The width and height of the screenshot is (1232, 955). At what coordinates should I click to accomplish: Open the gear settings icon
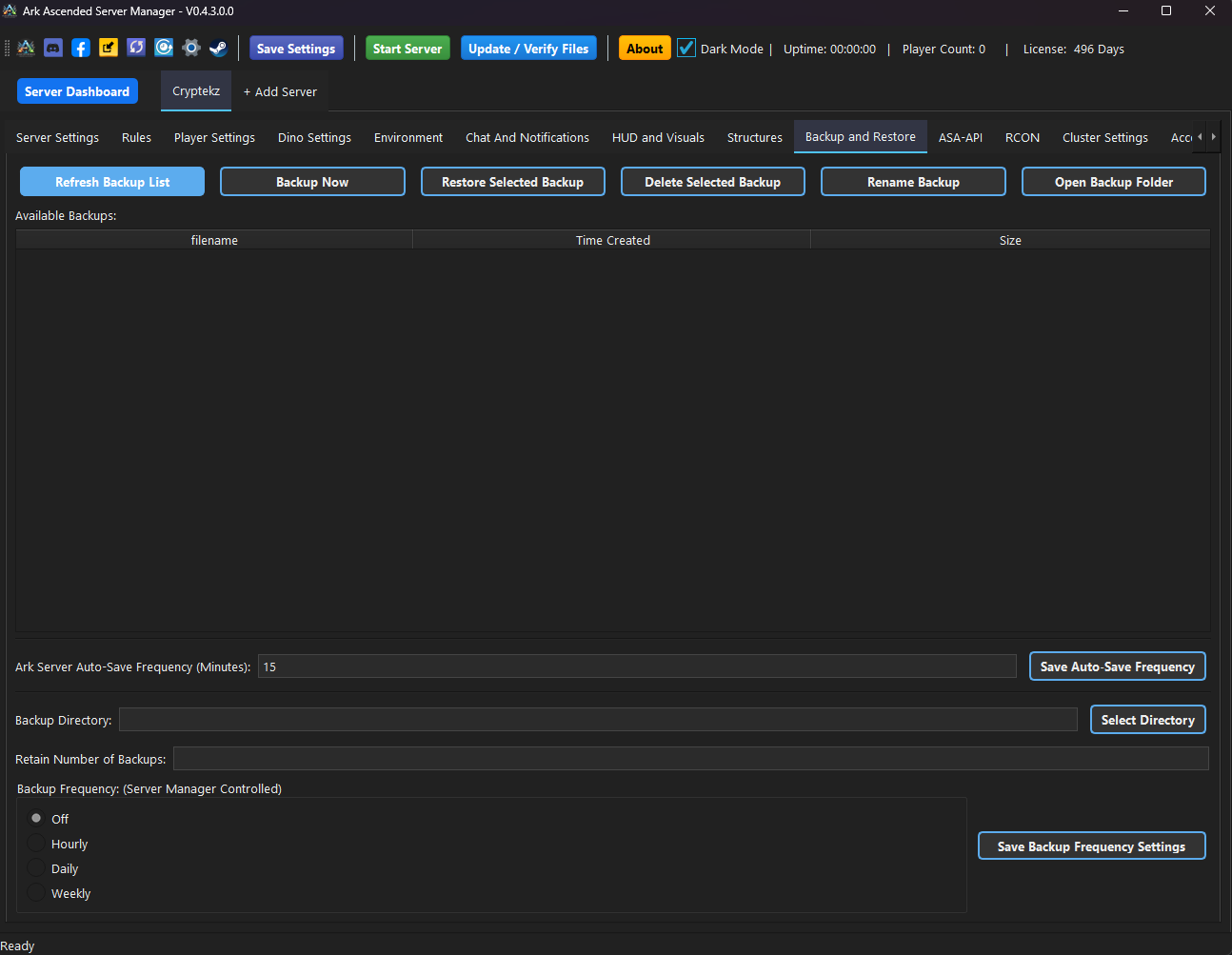point(191,48)
